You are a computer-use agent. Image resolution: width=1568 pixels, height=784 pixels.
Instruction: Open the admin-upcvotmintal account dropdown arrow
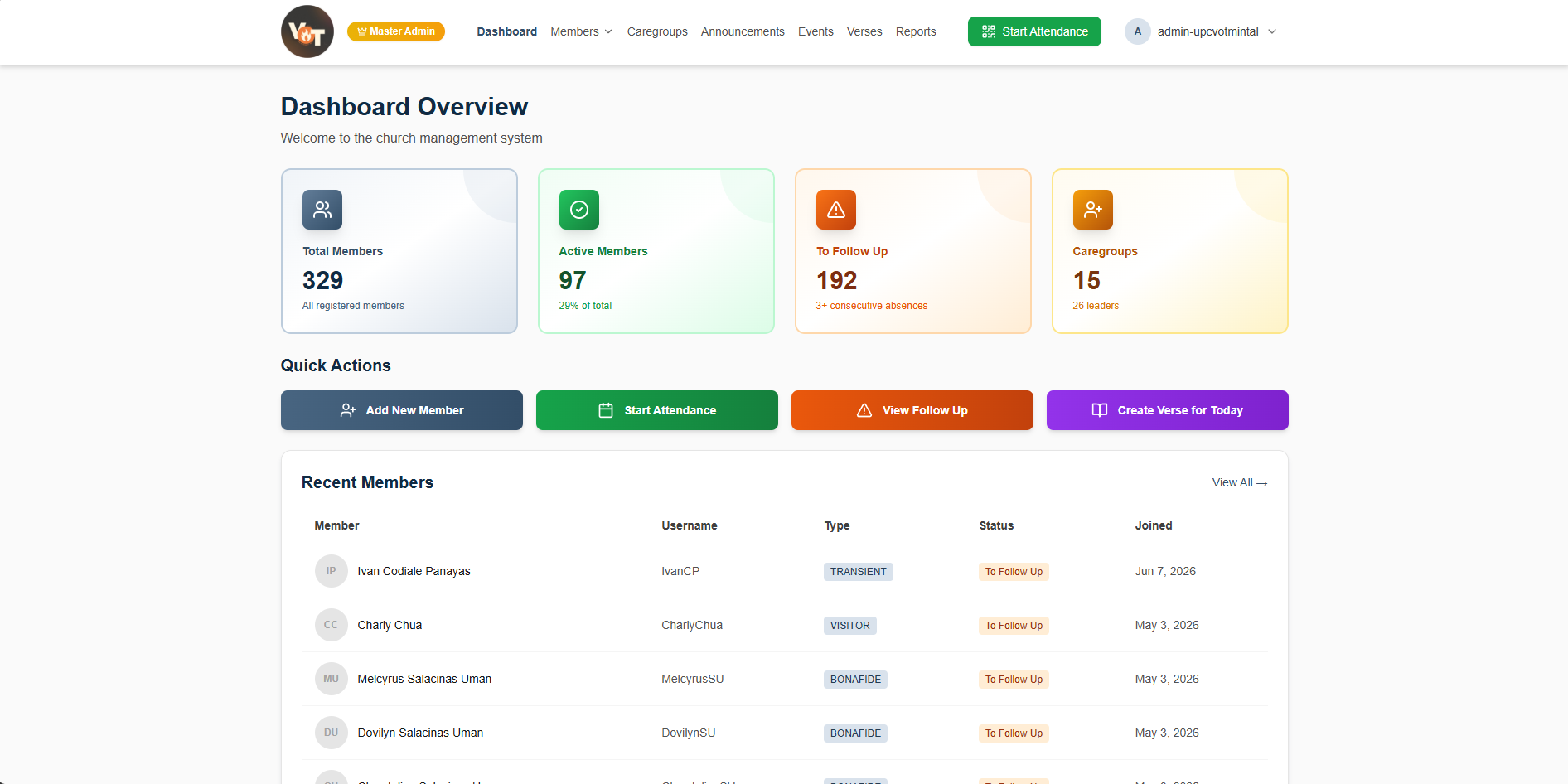pyautogui.click(x=1272, y=31)
